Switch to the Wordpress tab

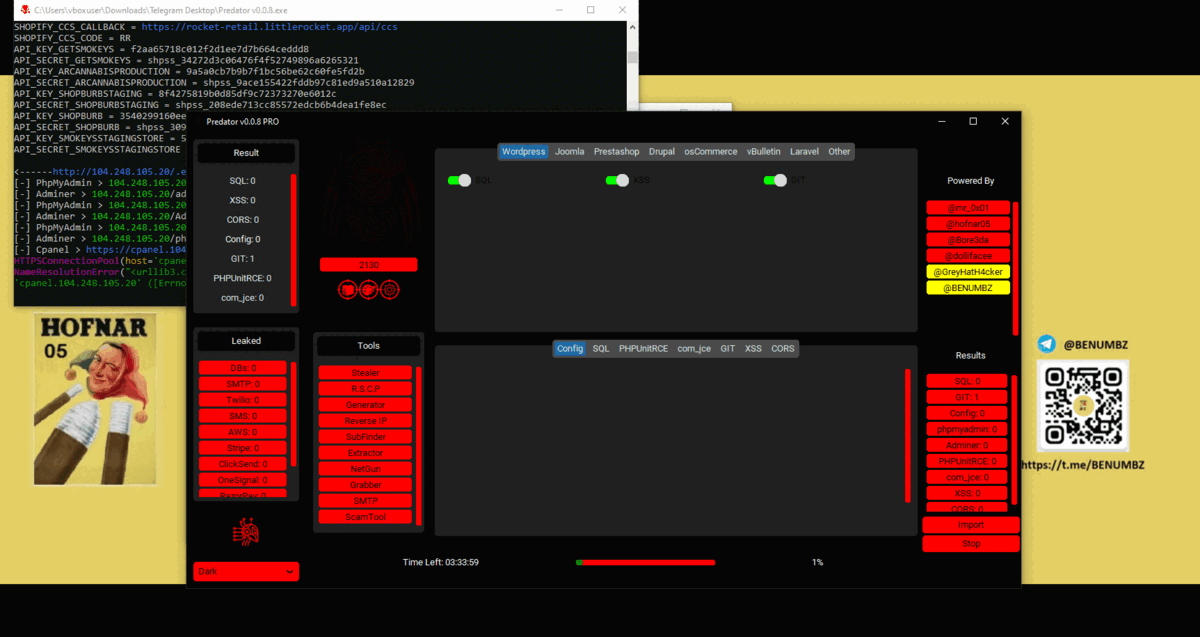(524, 152)
